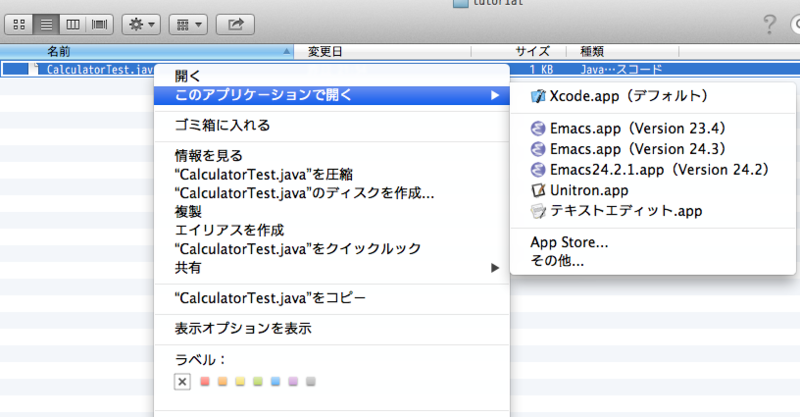Click the Emacs 23.4 icon

tap(538, 128)
